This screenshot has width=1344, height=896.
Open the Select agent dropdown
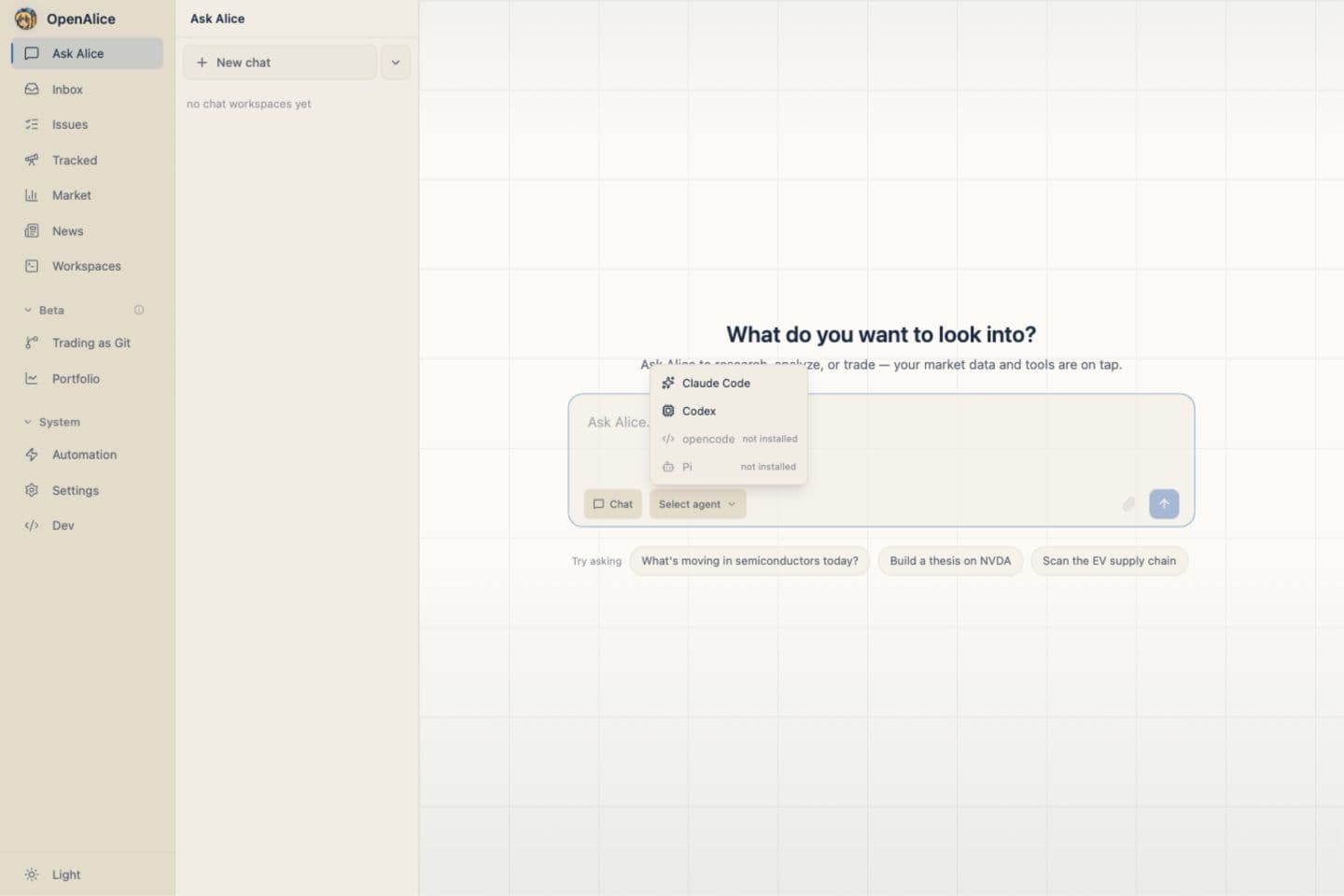tap(697, 504)
